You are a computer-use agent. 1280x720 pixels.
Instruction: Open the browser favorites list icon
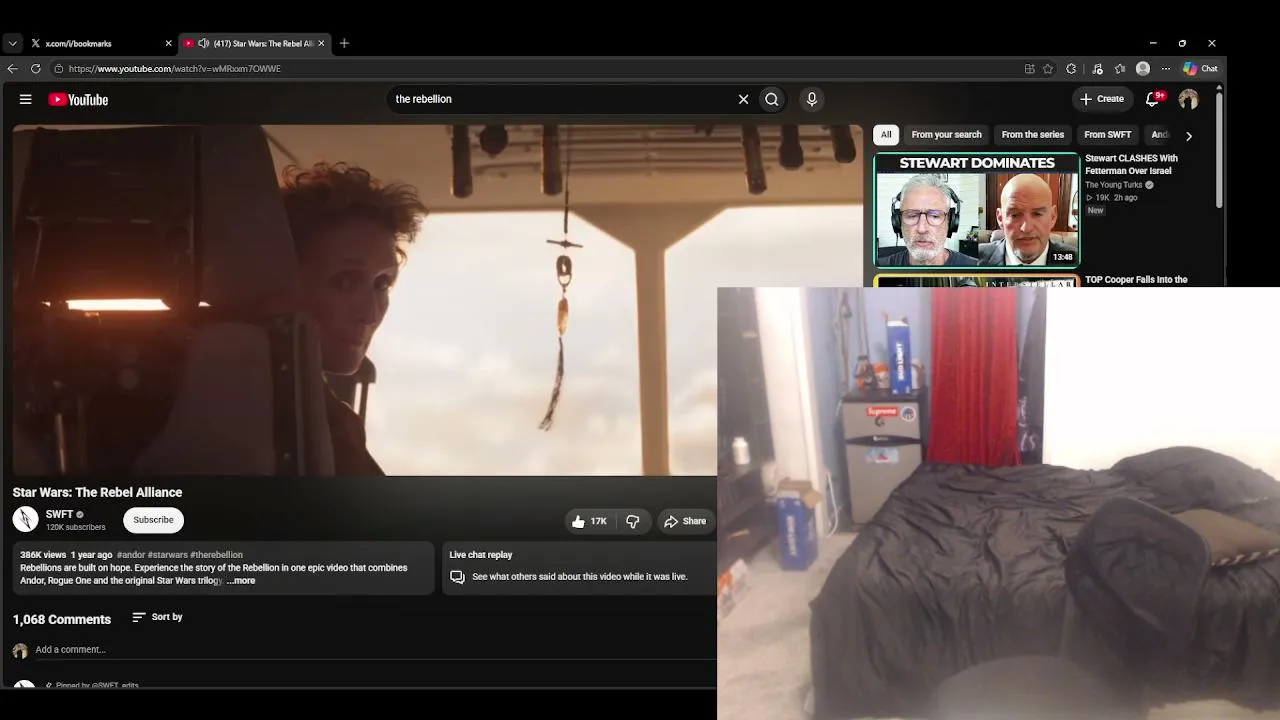(x=1120, y=69)
